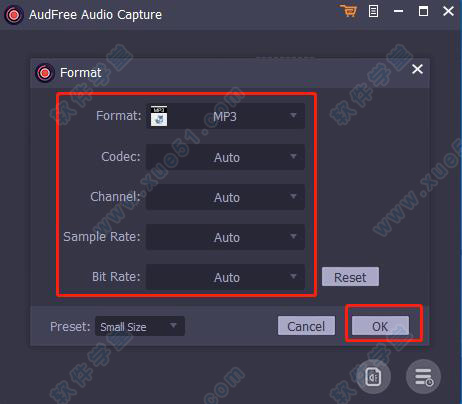This screenshot has height=404, width=462.
Task: Click the AudFree red record logo
Action: point(14,15)
